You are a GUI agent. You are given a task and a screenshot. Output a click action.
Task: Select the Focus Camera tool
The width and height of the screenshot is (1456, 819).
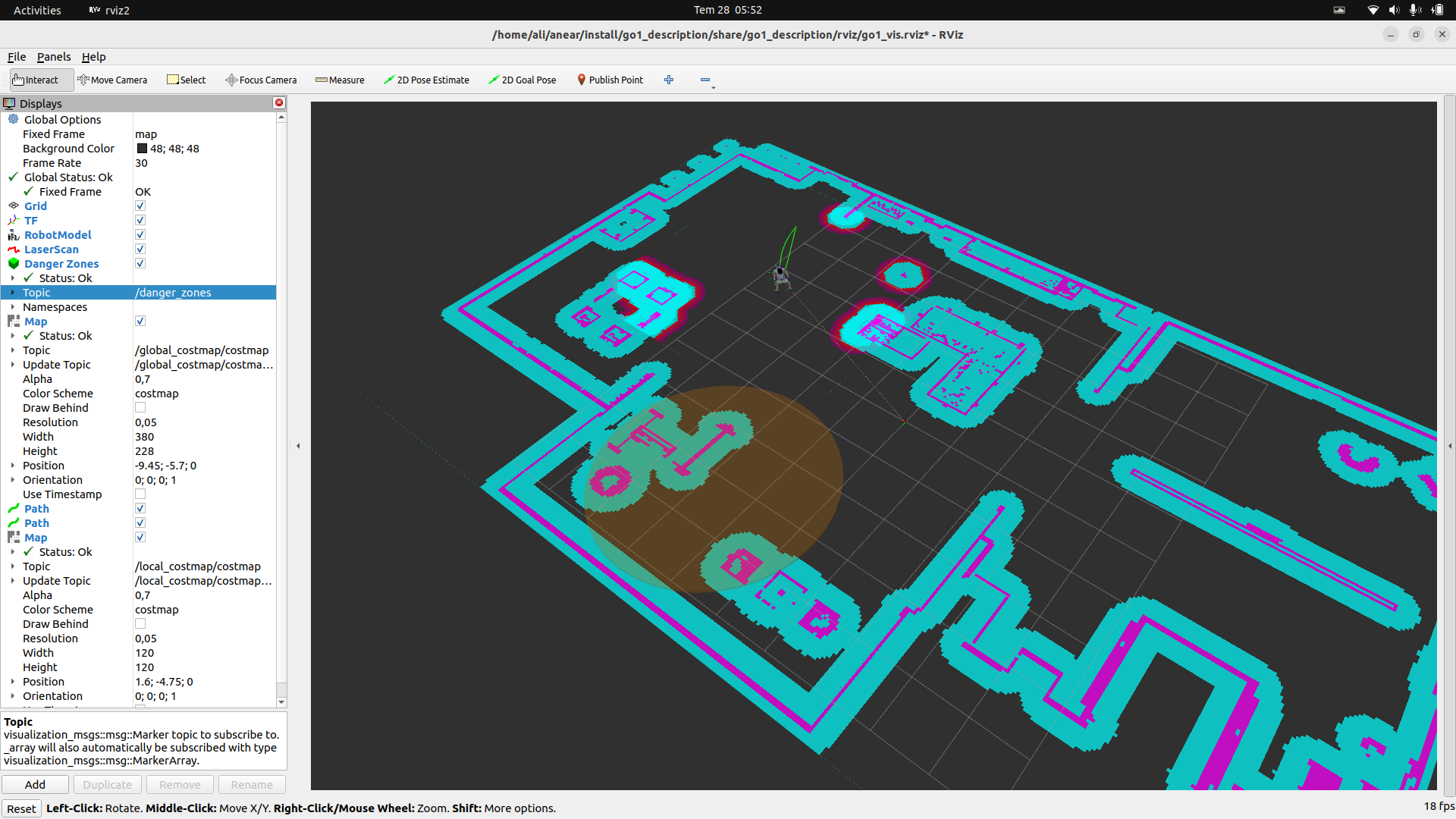(x=261, y=80)
